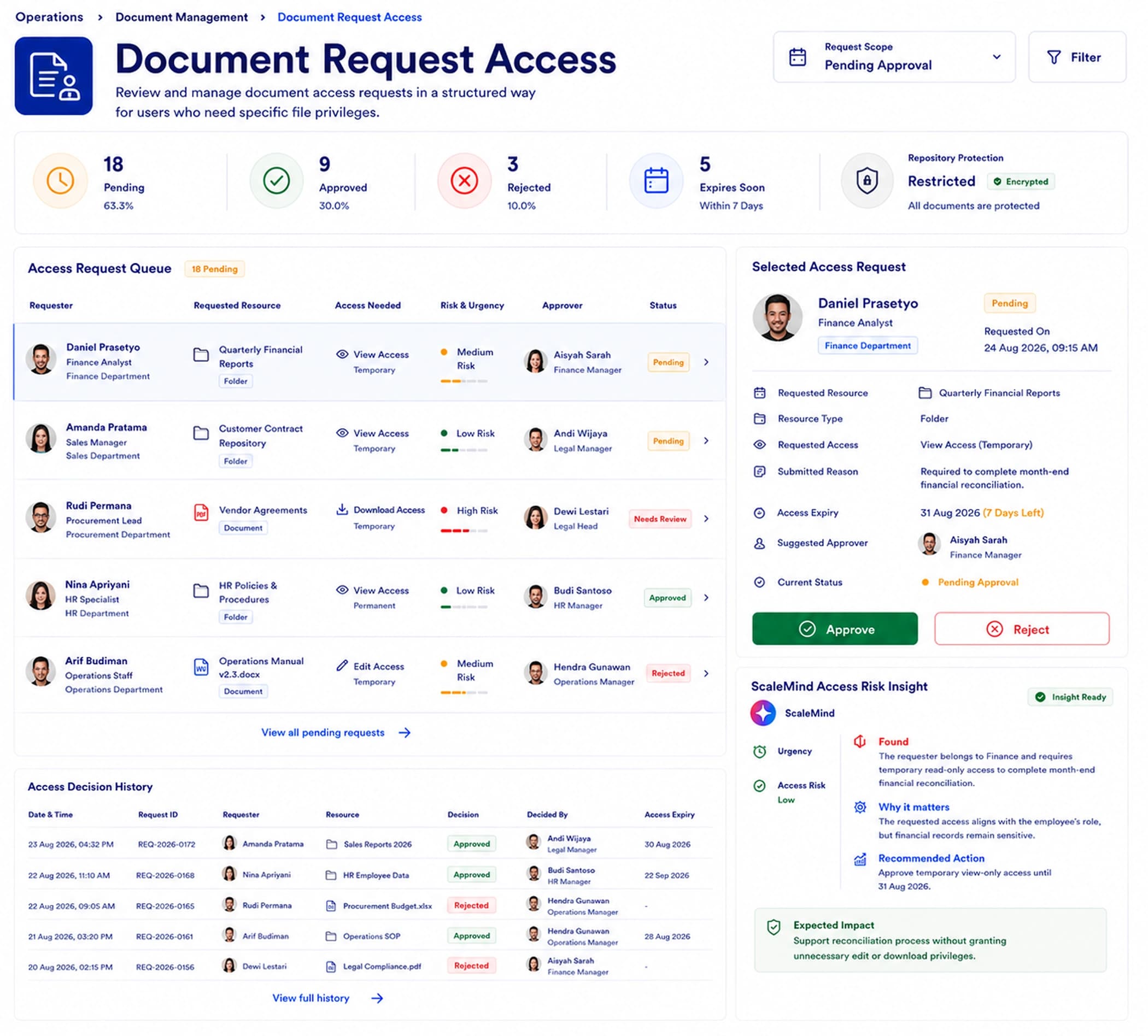
Task: Click the Submitted Reason note icon
Action: point(759,472)
